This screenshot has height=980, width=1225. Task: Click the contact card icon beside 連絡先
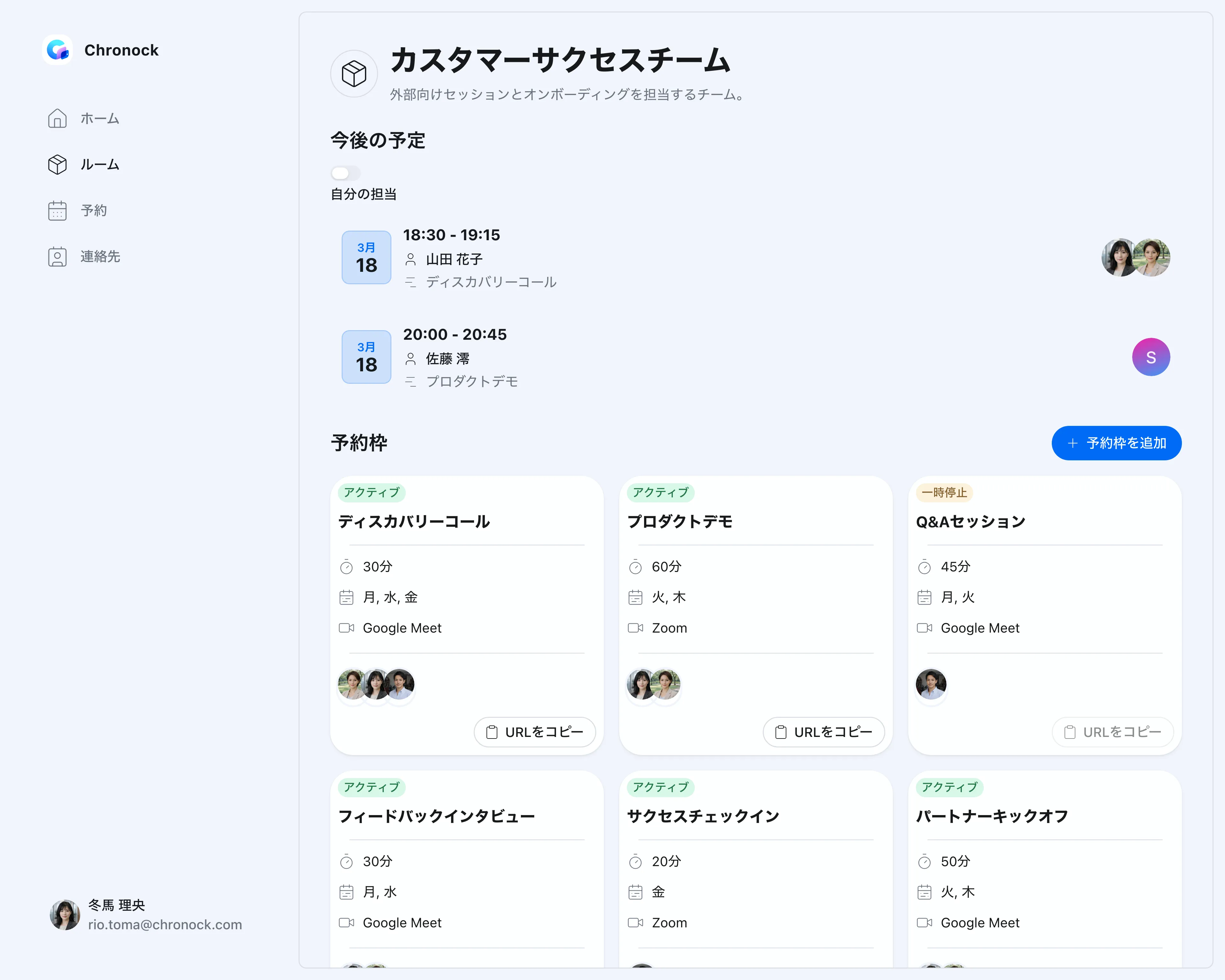pyautogui.click(x=57, y=257)
